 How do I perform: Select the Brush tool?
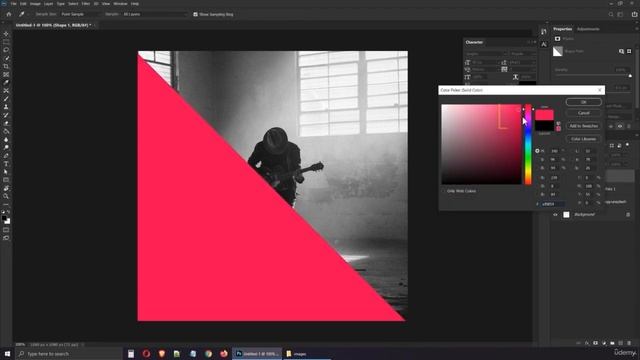(6, 99)
